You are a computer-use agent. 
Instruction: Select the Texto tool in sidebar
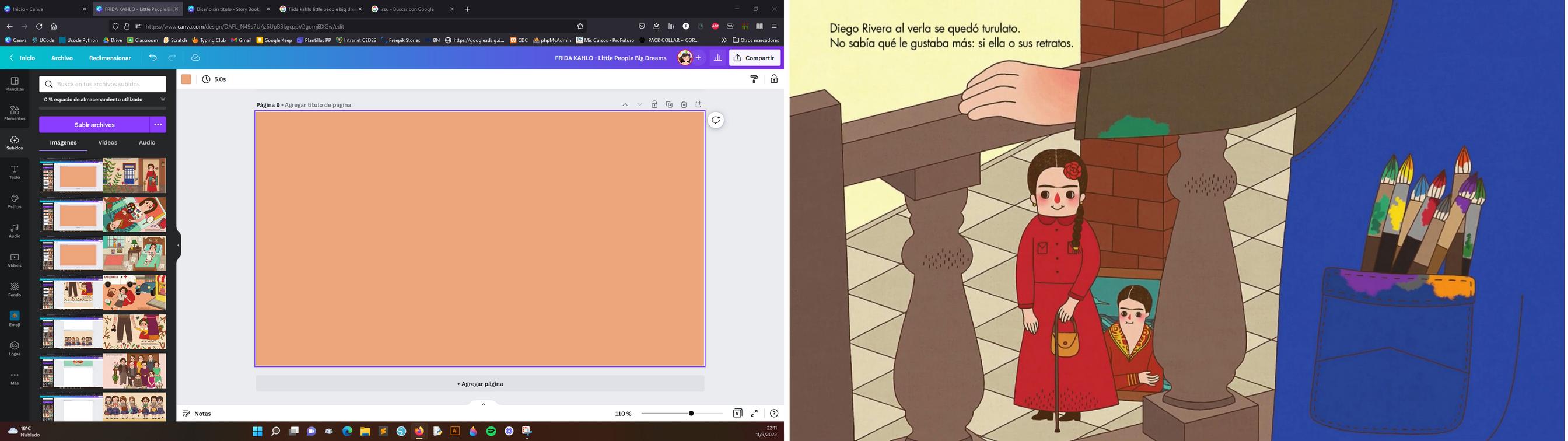(x=15, y=173)
